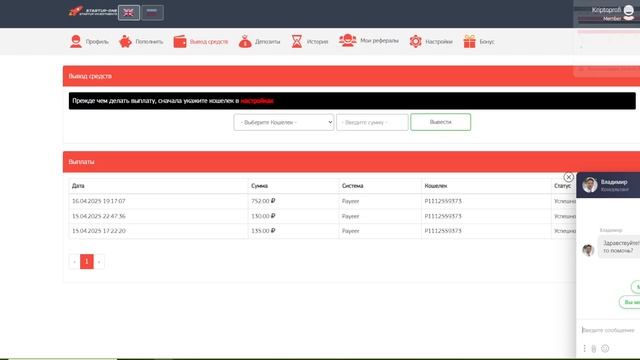Click the piggy bank Пополнить icon
640x360 pixels.
pos(125,41)
